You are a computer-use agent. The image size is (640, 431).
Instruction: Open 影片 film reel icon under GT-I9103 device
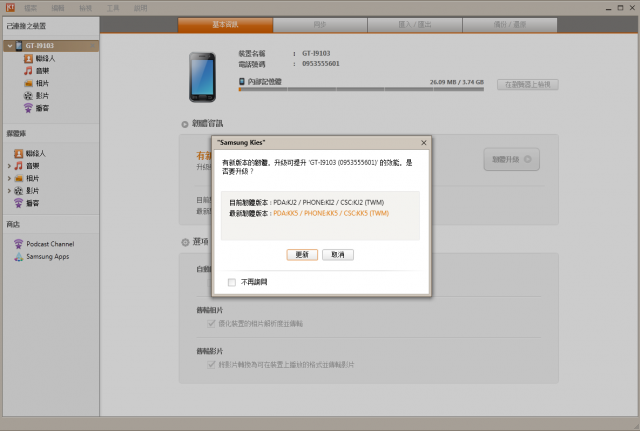(x=28, y=96)
